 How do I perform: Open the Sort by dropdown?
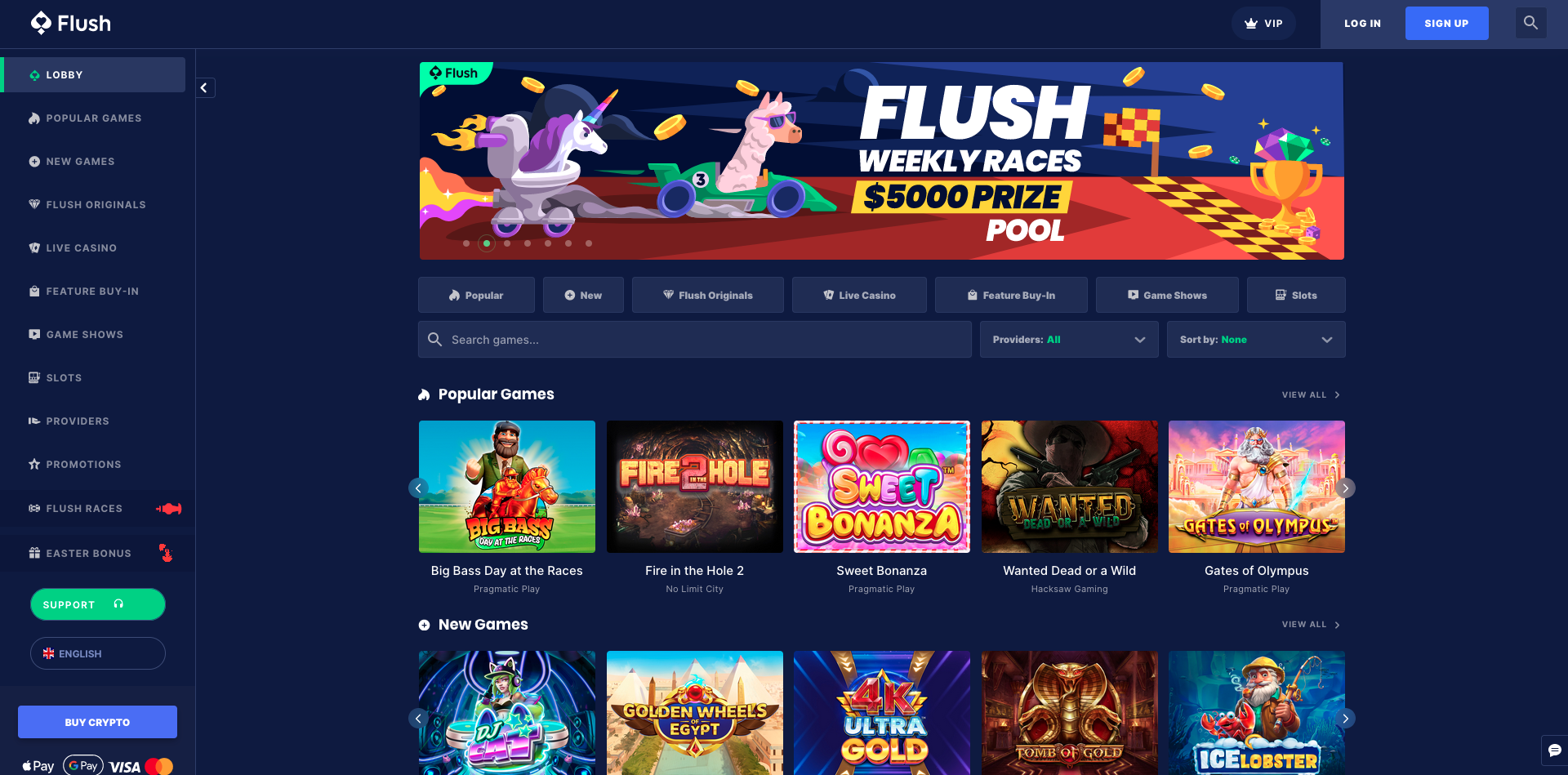tap(1256, 340)
